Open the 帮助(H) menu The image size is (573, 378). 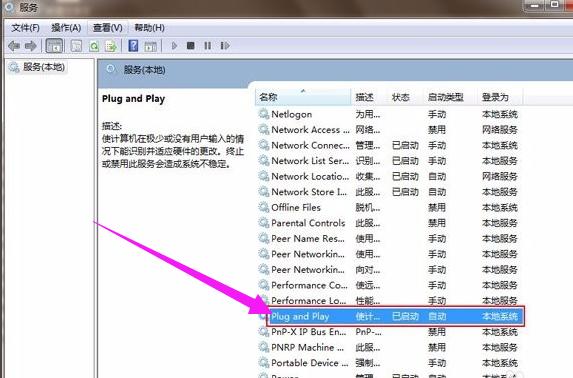pos(149,28)
